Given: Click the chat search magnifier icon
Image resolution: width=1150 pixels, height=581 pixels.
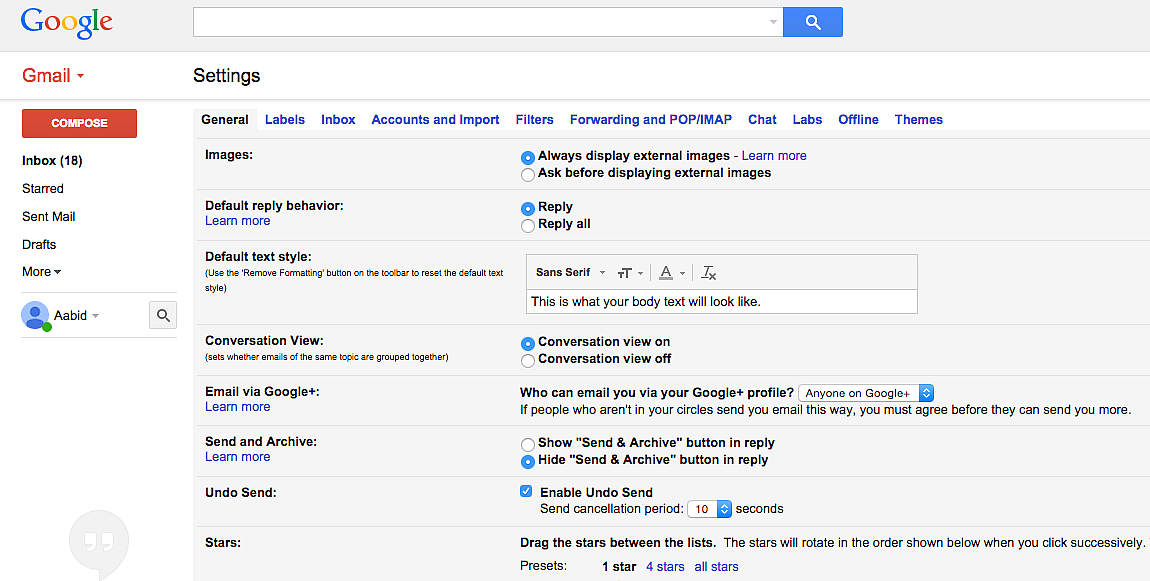Looking at the screenshot, I should point(163,315).
